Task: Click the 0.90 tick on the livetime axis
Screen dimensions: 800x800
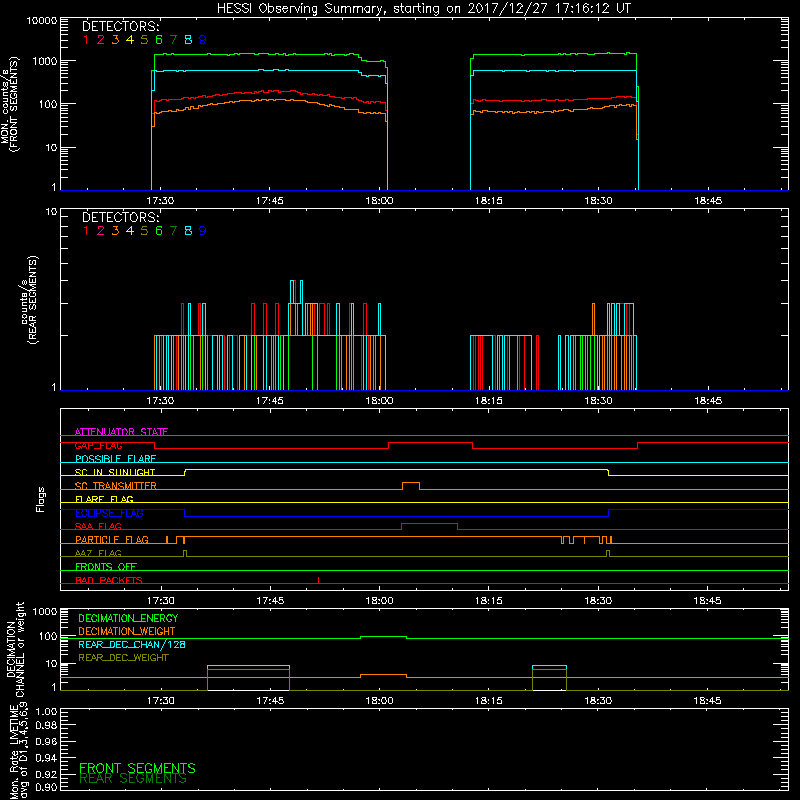Action: point(47,787)
